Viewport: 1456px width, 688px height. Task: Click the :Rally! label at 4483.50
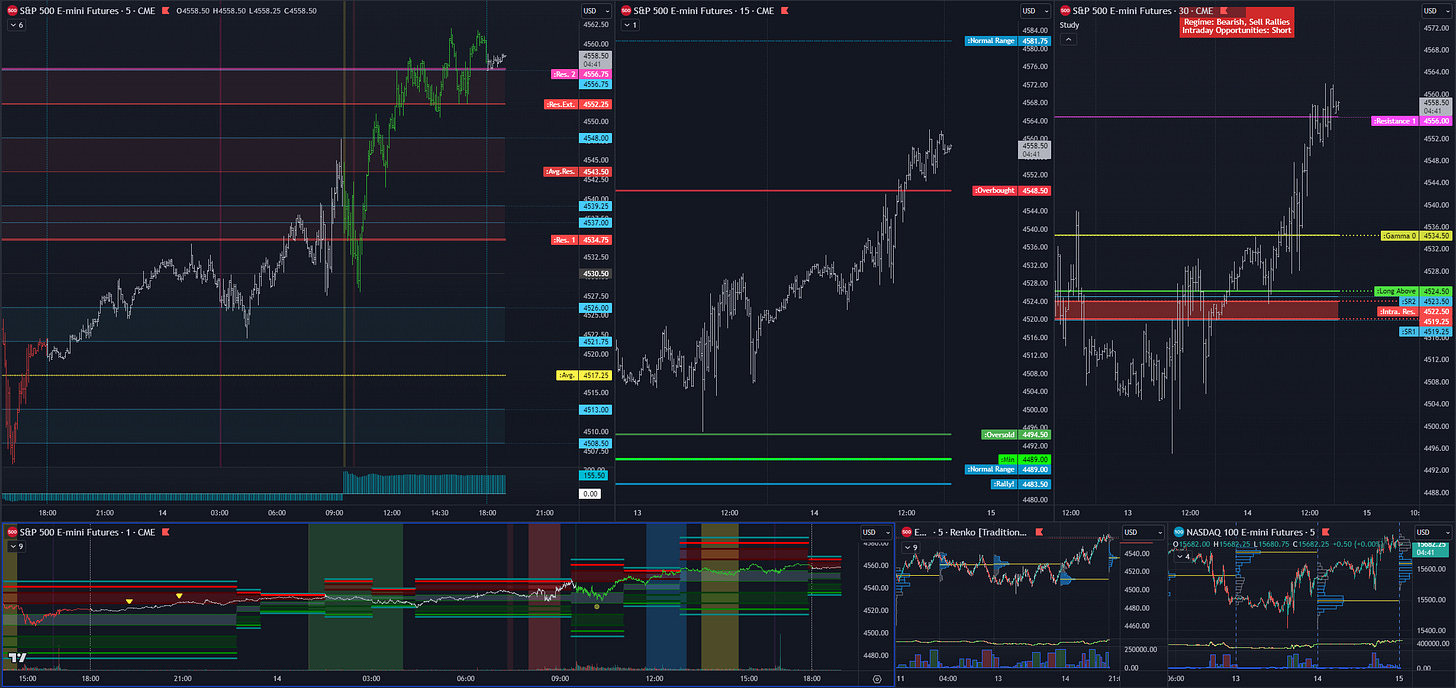pyautogui.click(x=1003, y=484)
